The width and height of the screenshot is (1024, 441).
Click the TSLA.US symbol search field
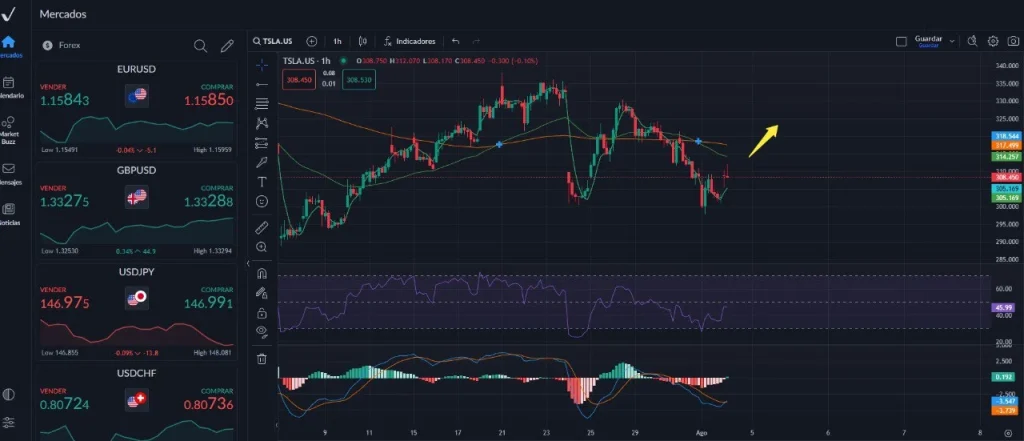[274, 41]
